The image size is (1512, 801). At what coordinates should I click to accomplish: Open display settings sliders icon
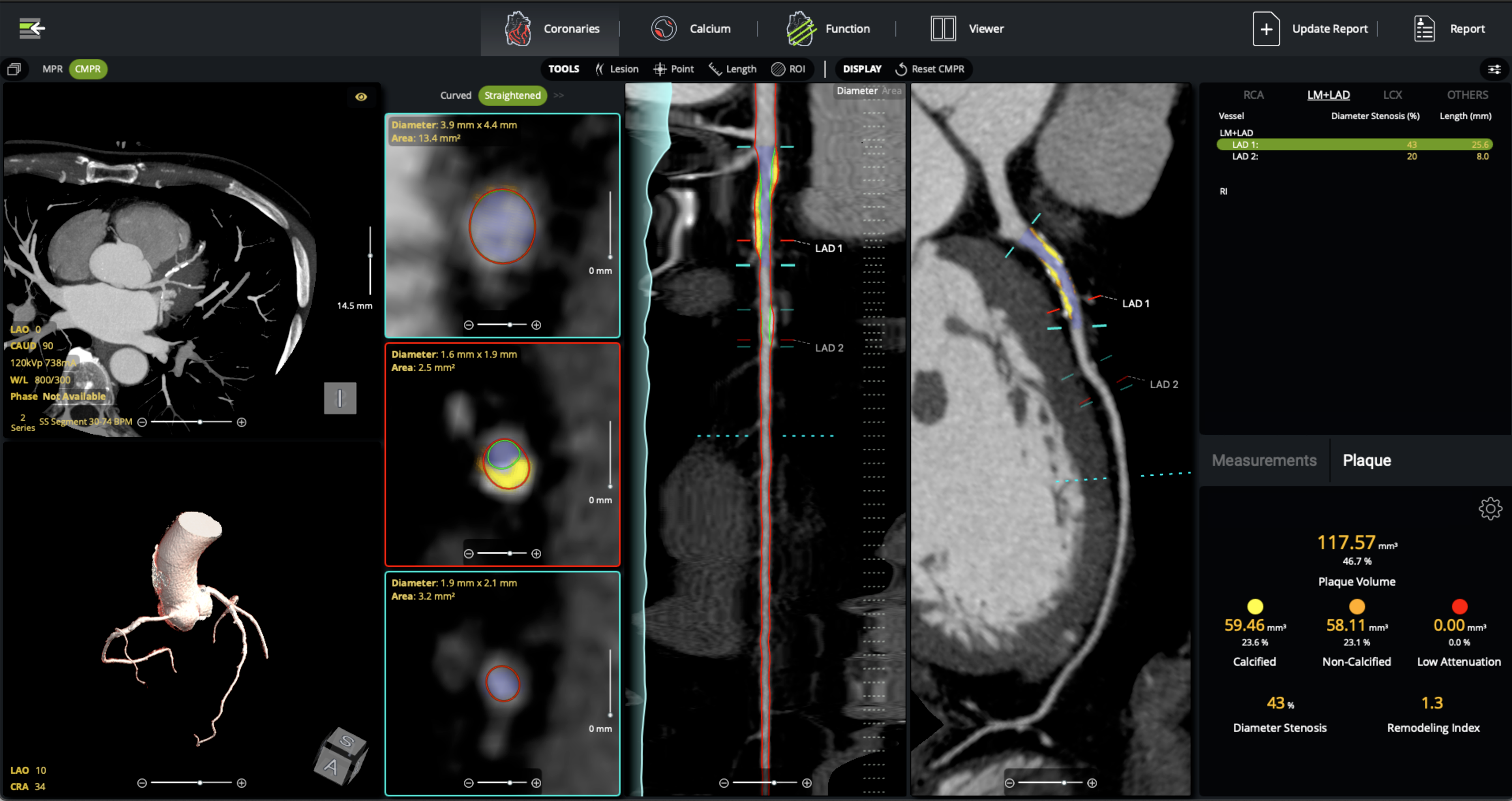(1494, 69)
